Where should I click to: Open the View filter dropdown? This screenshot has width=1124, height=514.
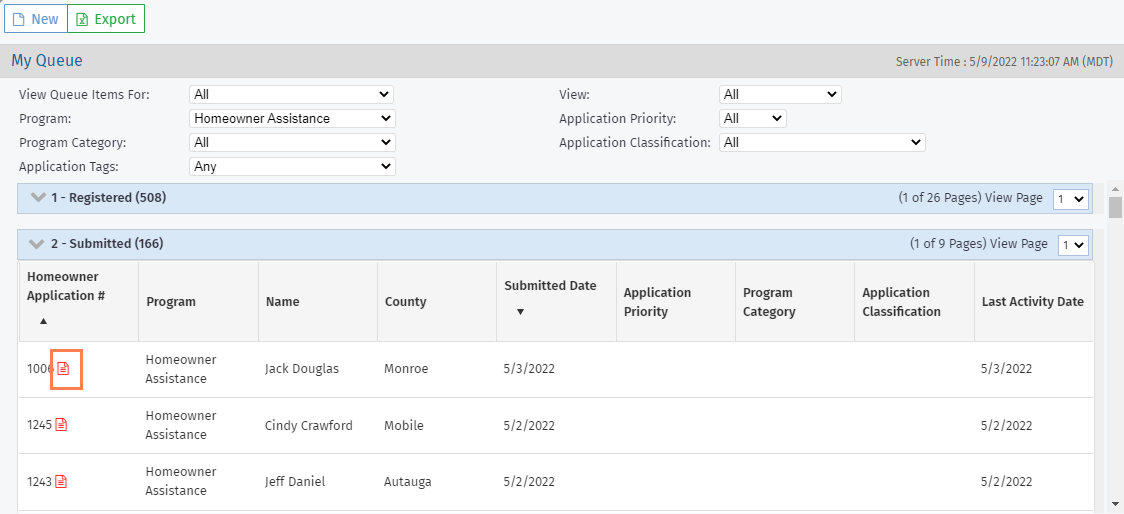coord(780,94)
